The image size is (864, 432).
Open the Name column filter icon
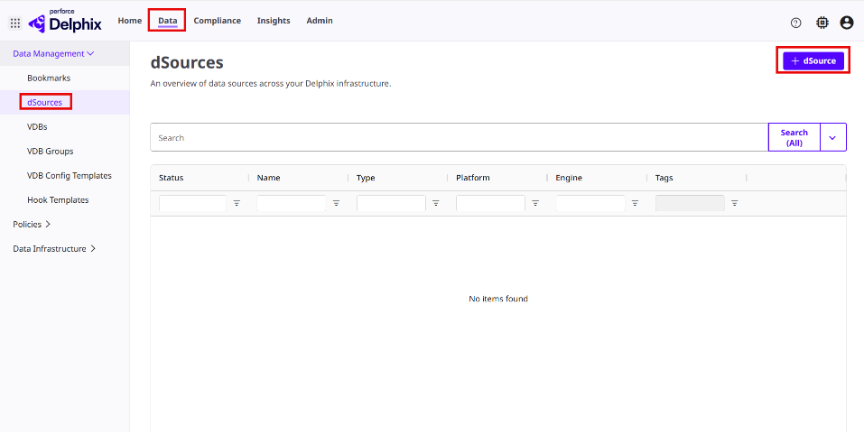(336, 203)
